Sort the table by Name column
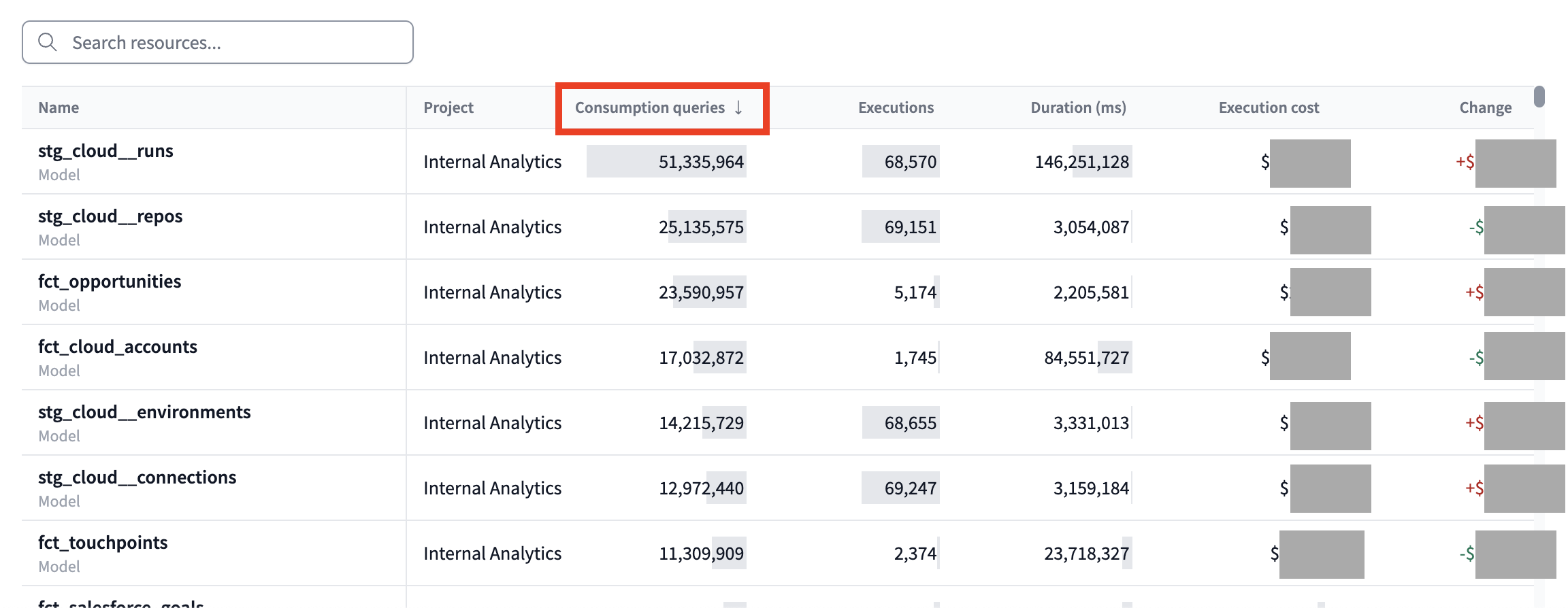This screenshot has height=608, width=1568. point(58,107)
